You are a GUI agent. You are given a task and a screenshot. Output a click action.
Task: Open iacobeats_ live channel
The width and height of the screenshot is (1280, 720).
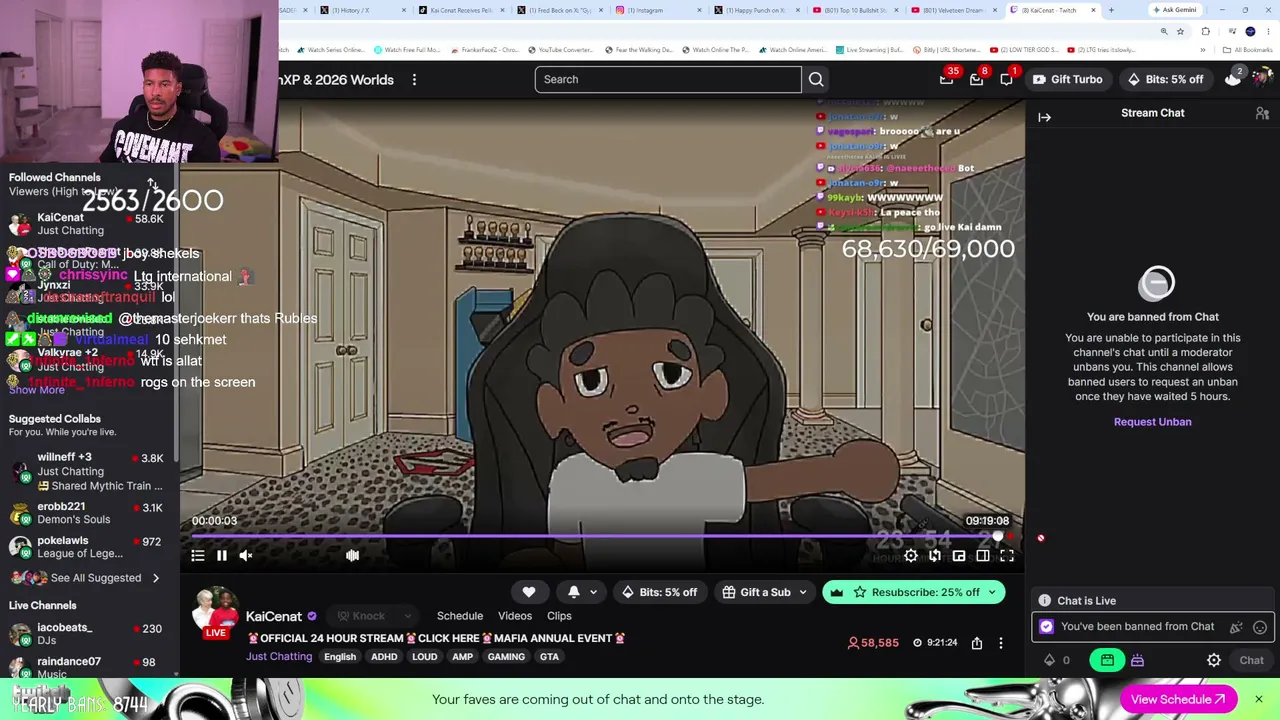[x=90, y=634]
